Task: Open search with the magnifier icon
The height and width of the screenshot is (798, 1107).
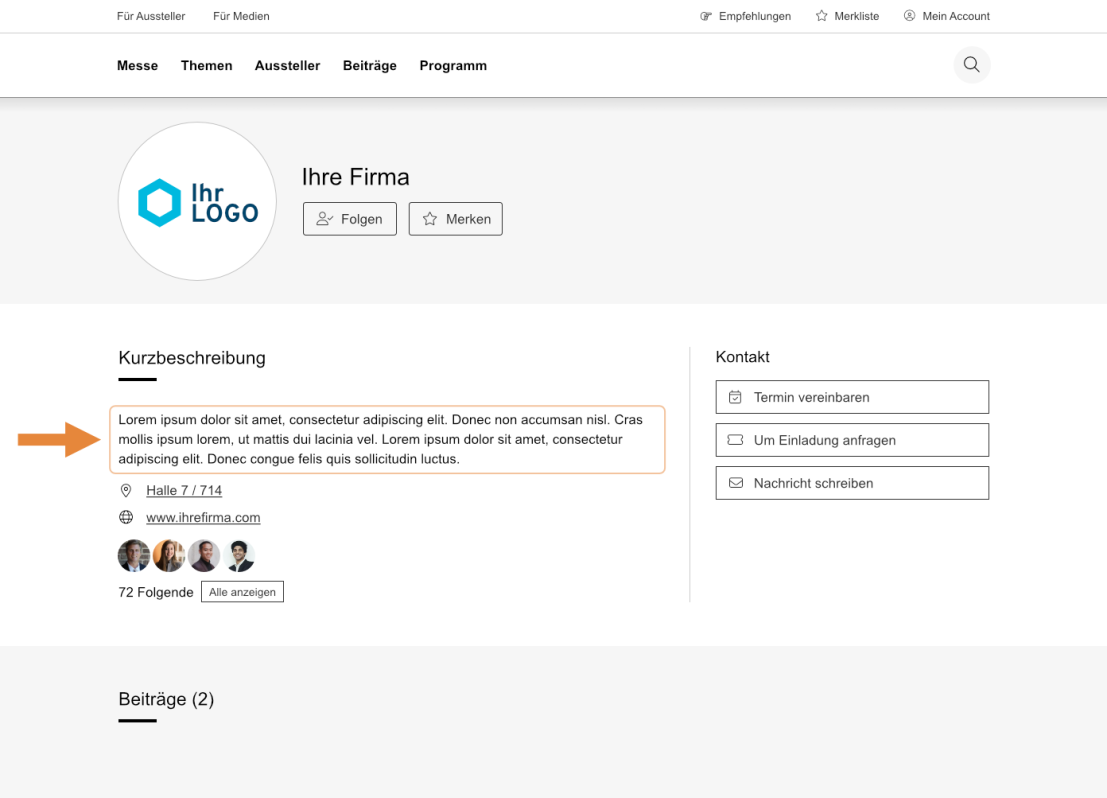Action: pos(971,64)
